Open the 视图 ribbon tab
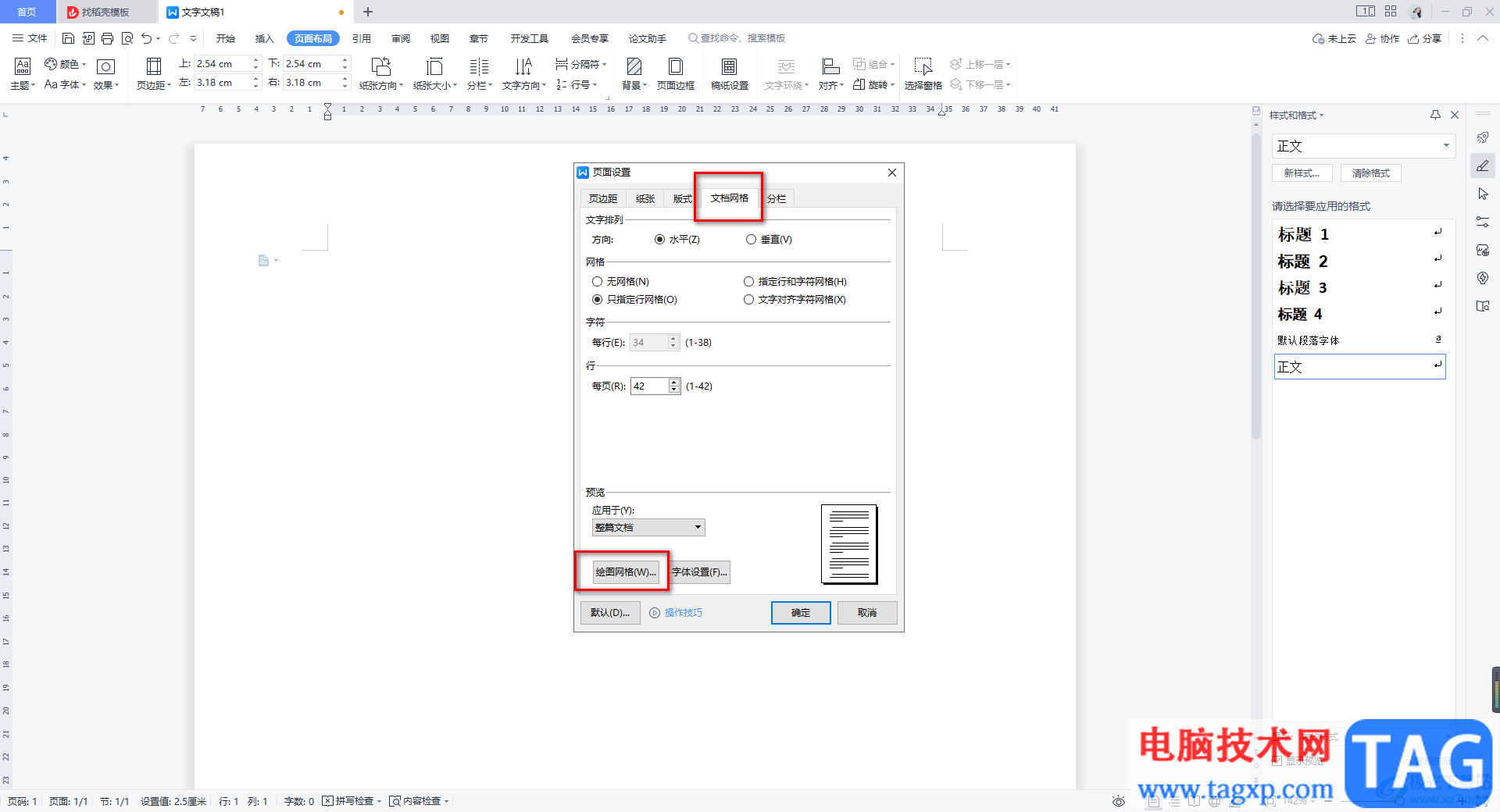 440,38
